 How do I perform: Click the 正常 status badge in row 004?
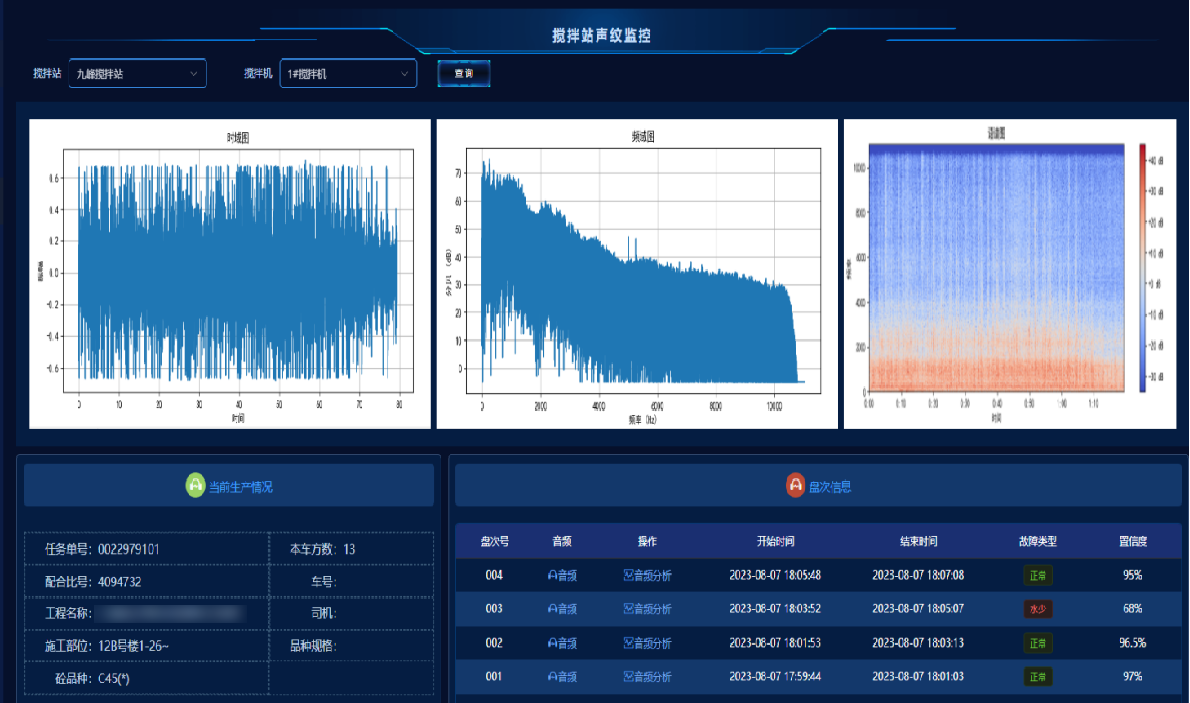[x=1037, y=575]
